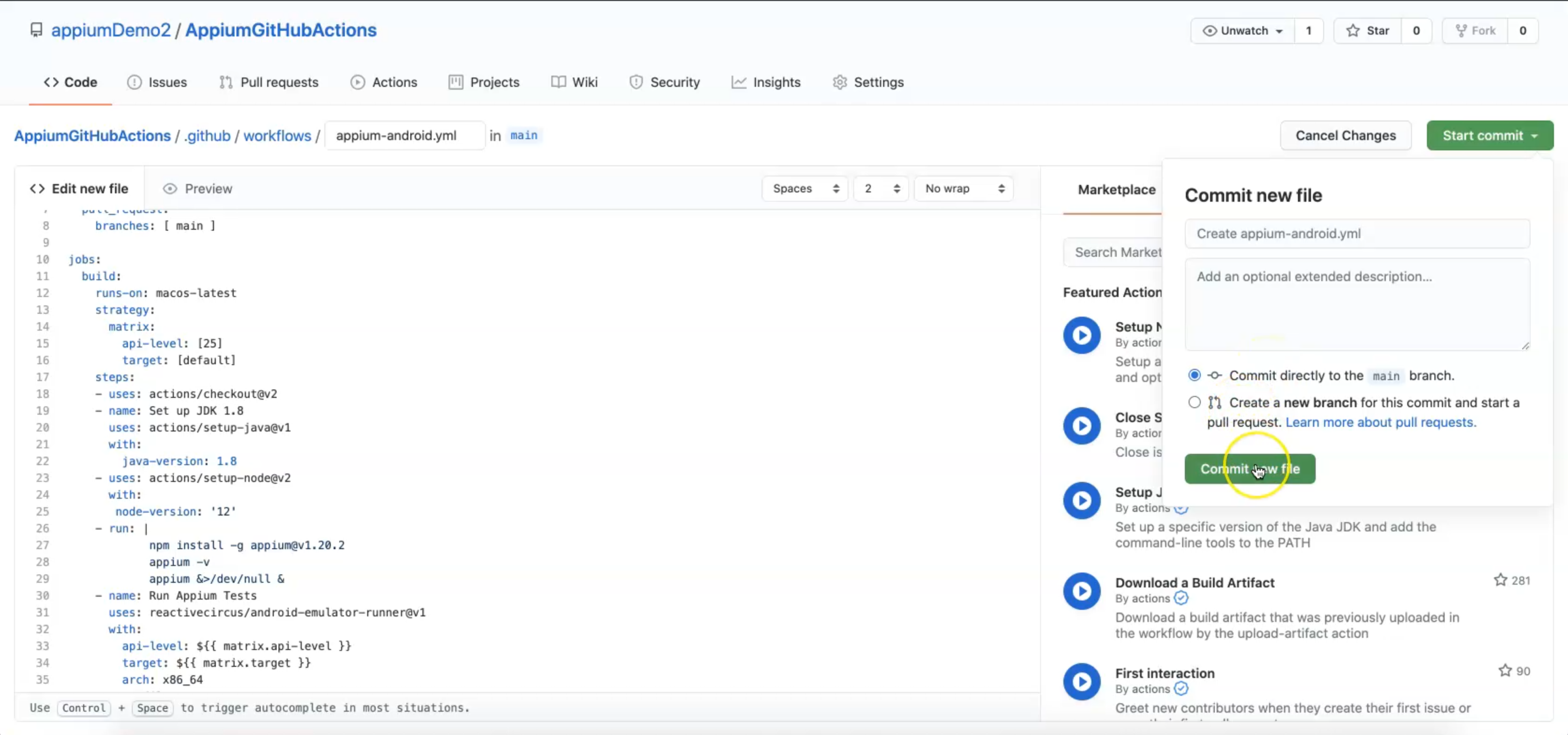
Task: Click the Cancel Changes button
Action: pyautogui.click(x=1345, y=136)
